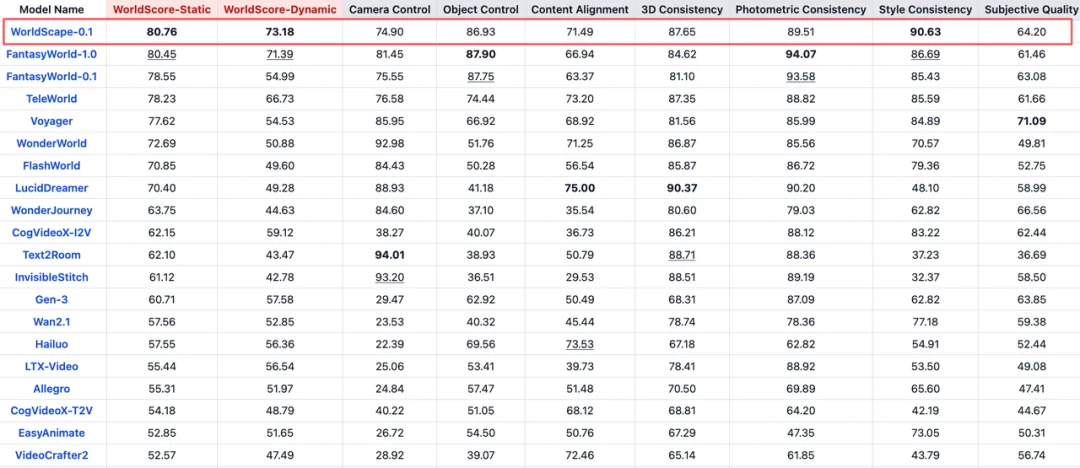1080x468 pixels.
Task: Open the CogVideoX-I2V model page
Action: tap(52, 233)
